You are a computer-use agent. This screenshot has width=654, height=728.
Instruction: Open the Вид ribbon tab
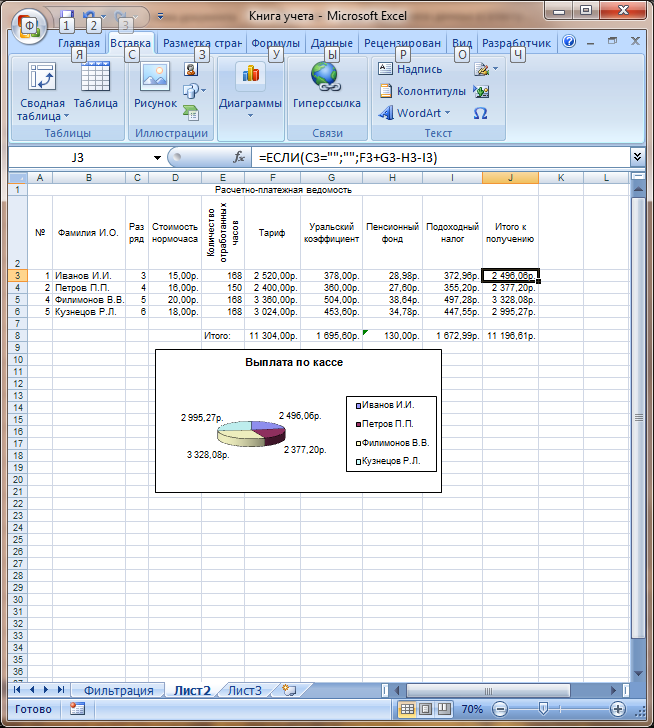tap(462, 43)
